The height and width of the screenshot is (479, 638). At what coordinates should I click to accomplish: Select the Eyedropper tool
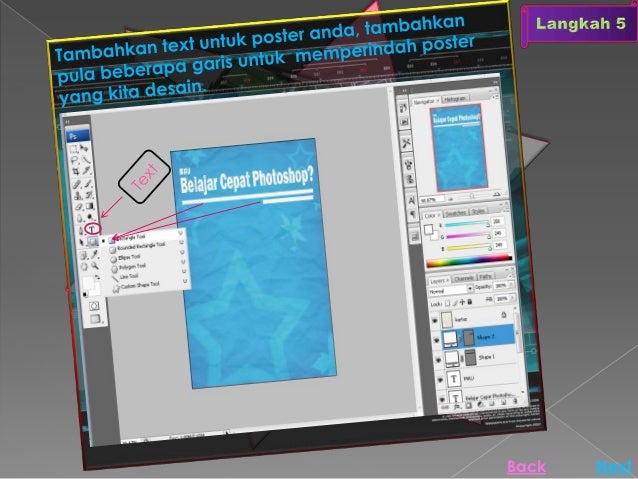94,255
